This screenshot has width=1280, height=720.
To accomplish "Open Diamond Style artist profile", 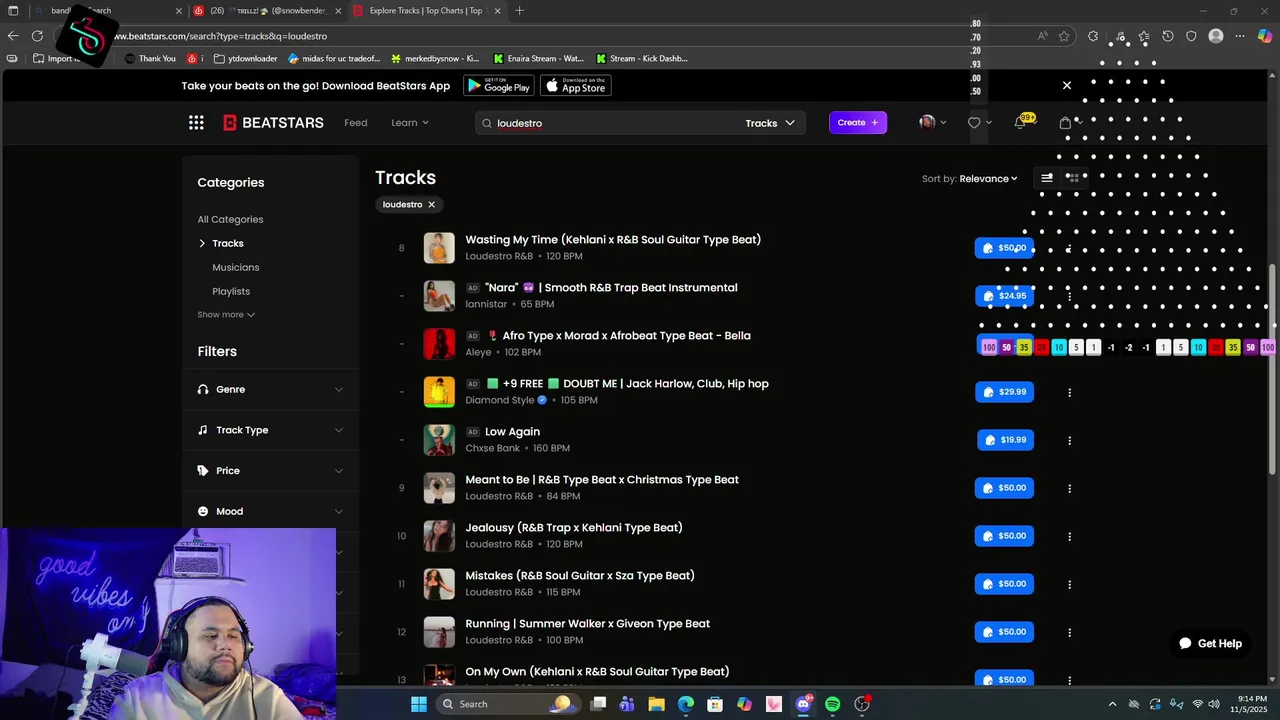I will pos(500,400).
